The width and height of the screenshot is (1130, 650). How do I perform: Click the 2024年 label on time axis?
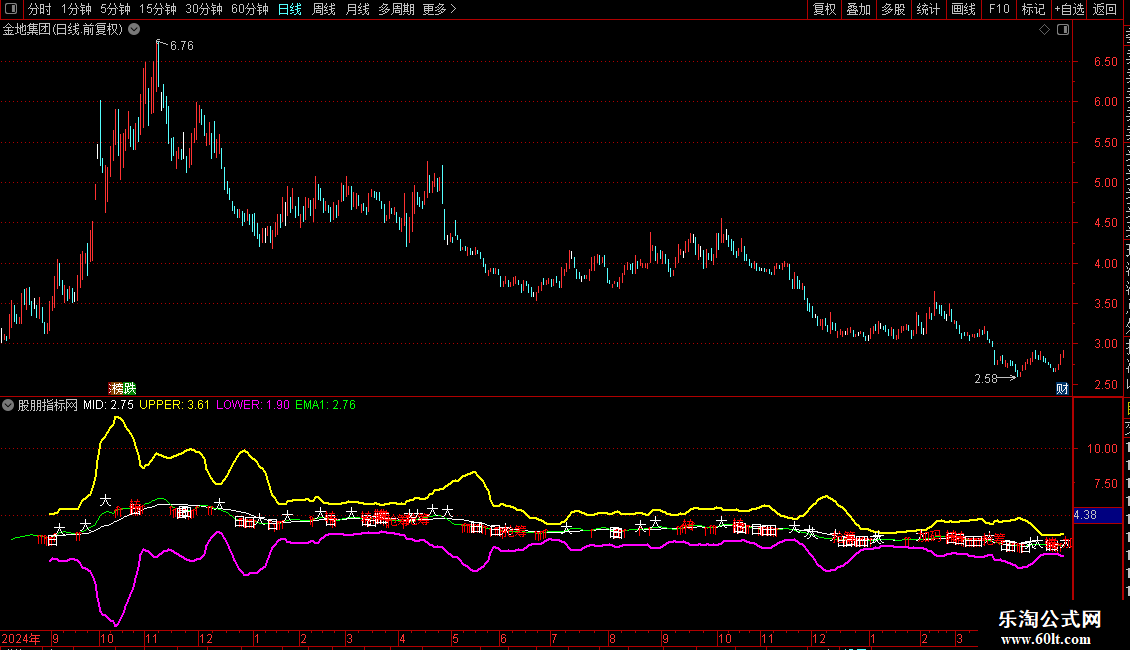[x=21, y=638]
